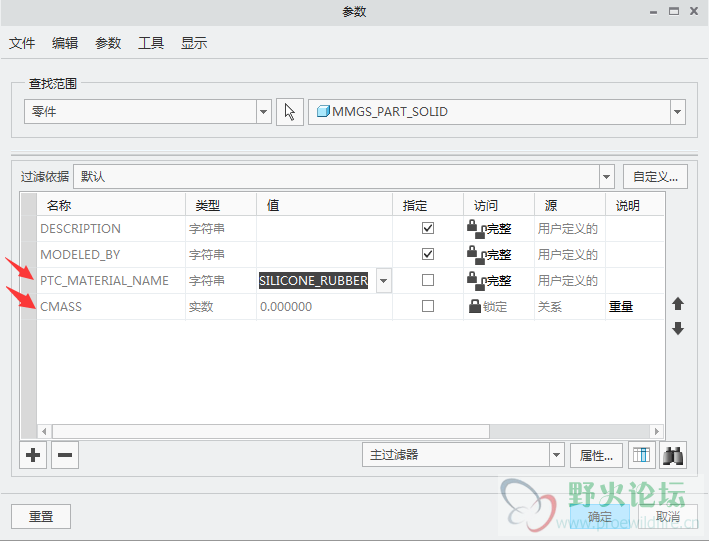Click the 指定 column header
Screen dimensions: 709x541
(428, 205)
